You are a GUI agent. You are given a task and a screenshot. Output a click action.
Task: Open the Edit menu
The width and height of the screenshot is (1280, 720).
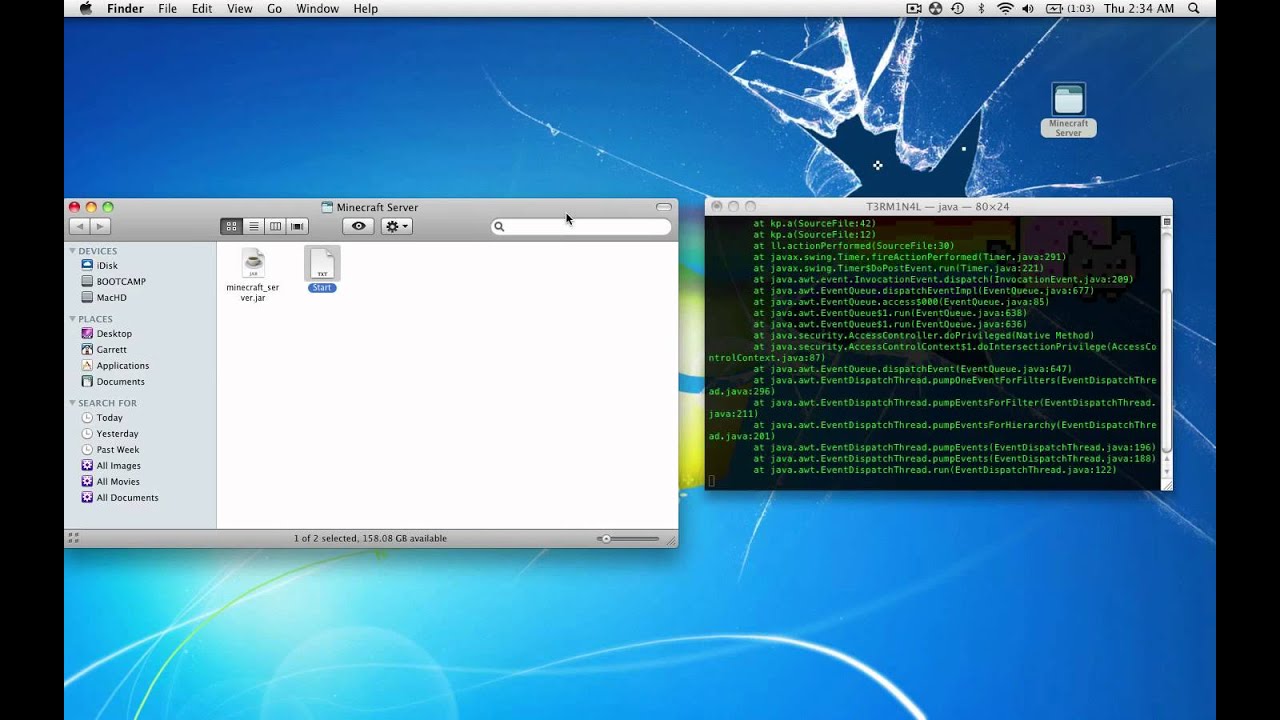point(202,8)
